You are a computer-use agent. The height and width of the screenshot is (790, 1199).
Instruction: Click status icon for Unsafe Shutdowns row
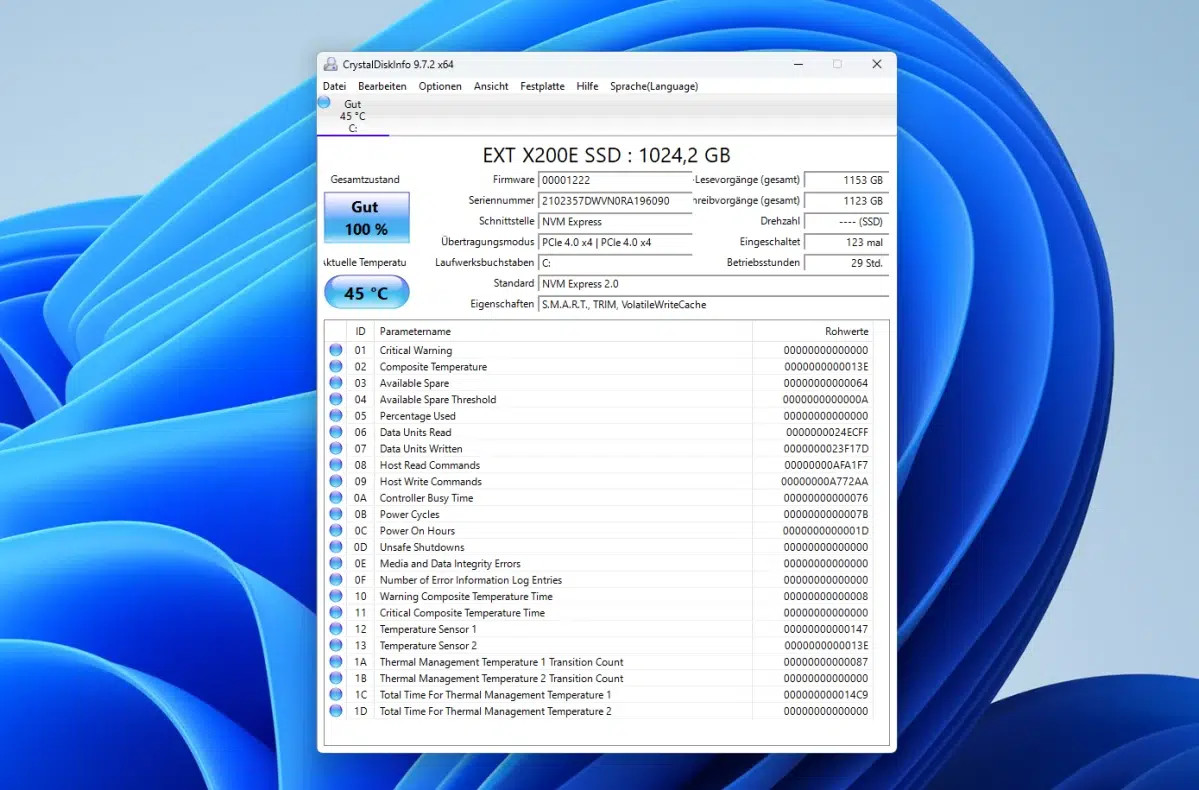pyautogui.click(x=336, y=548)
